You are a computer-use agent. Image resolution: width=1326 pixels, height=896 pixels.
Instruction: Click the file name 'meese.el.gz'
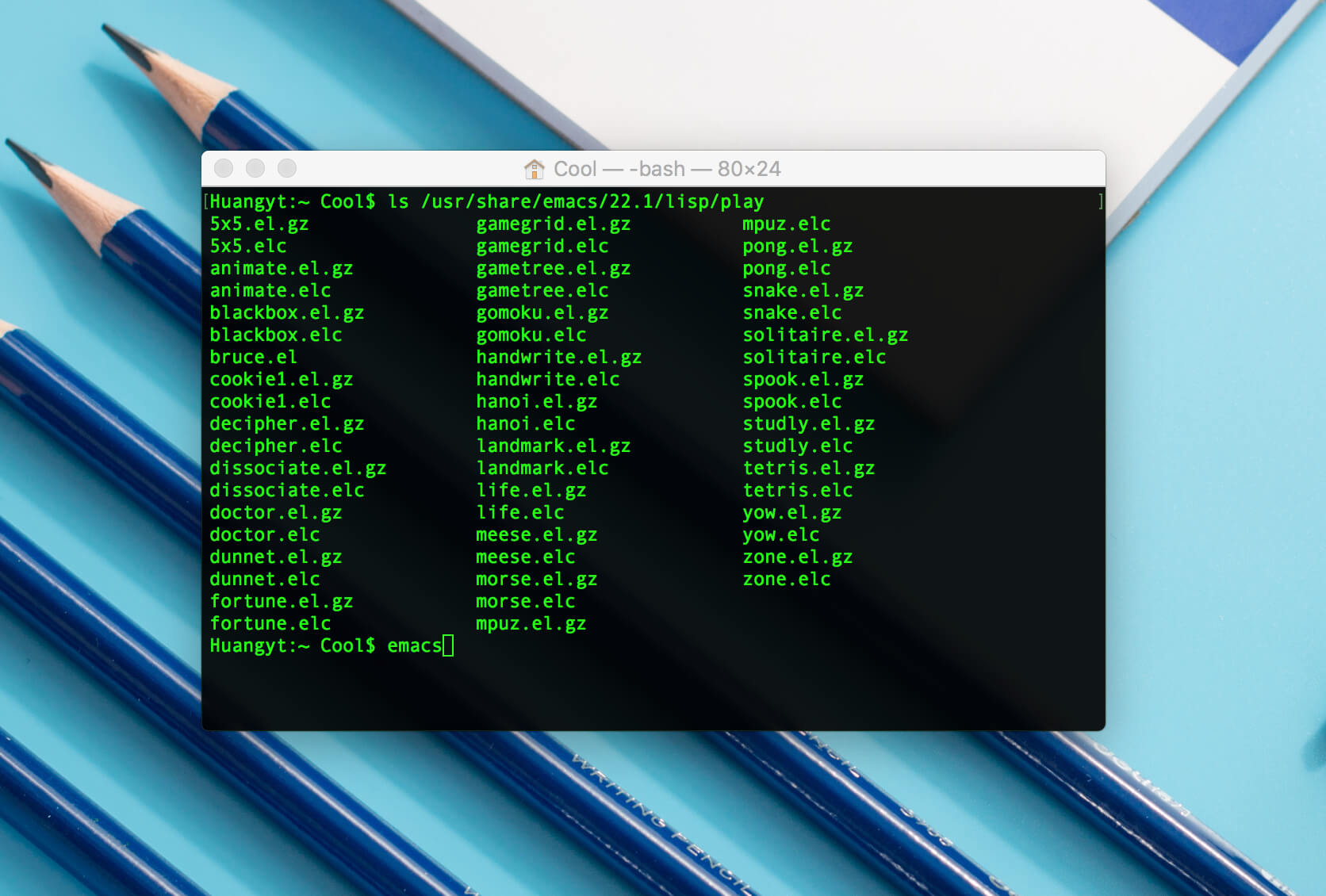coord(537,534)
